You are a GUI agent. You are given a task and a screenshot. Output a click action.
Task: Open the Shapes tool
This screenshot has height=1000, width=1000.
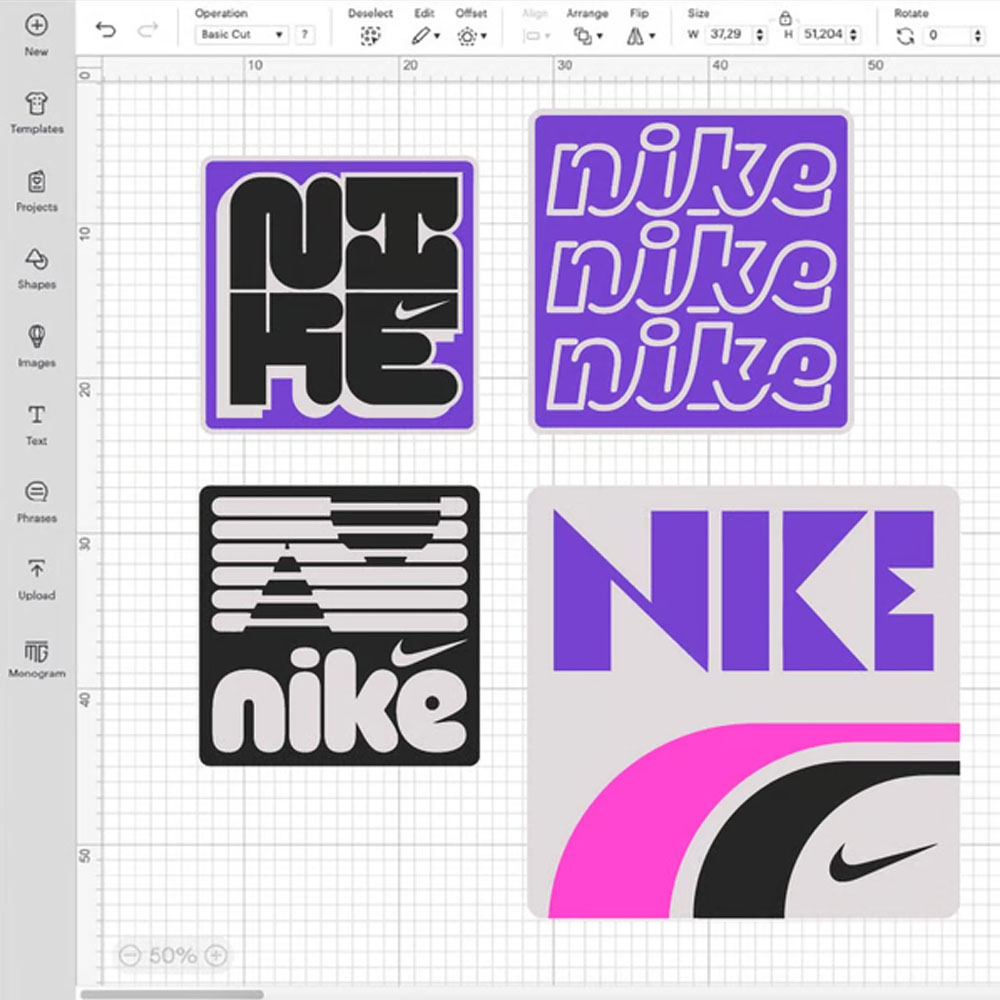click(36, 260)
